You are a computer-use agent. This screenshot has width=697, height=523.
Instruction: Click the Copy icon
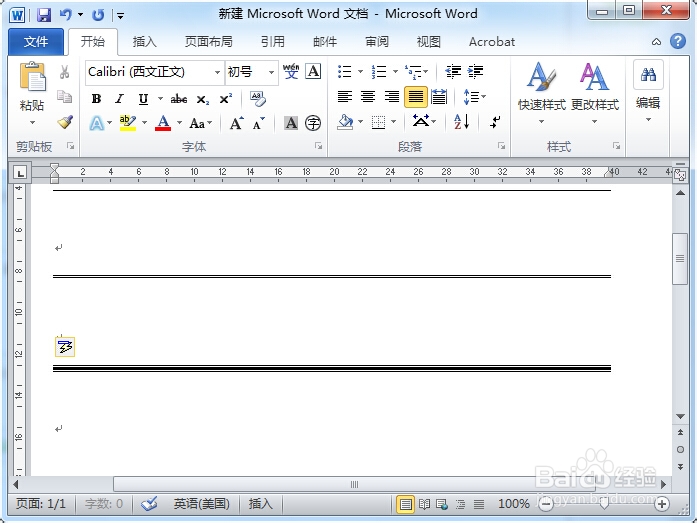click(64, 96)
